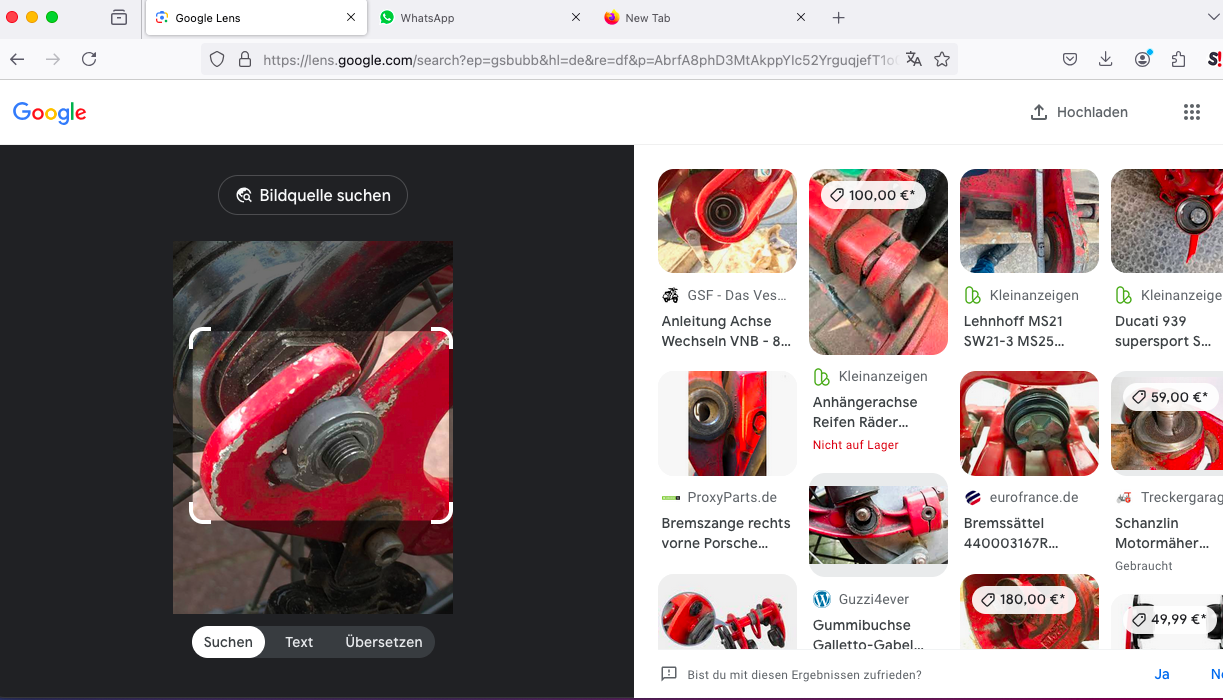1223x700 pixels.
Task: Open the ProxyParts Bremszange thumbnail result
Action: (x=727, y=423)
